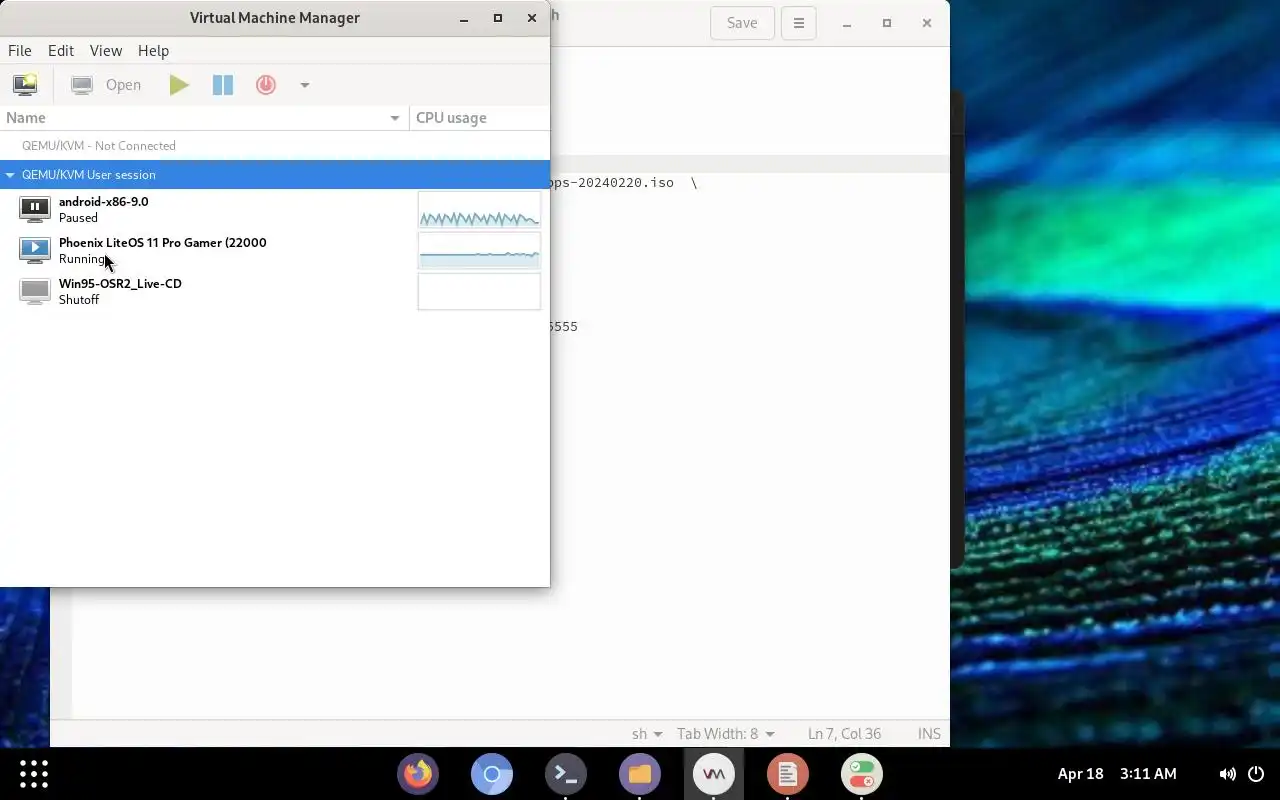This screenshot has width=1280, height=800.
Task: Click the paused monitor icon of android-x86-9.0
Action: tap(35, 209)
